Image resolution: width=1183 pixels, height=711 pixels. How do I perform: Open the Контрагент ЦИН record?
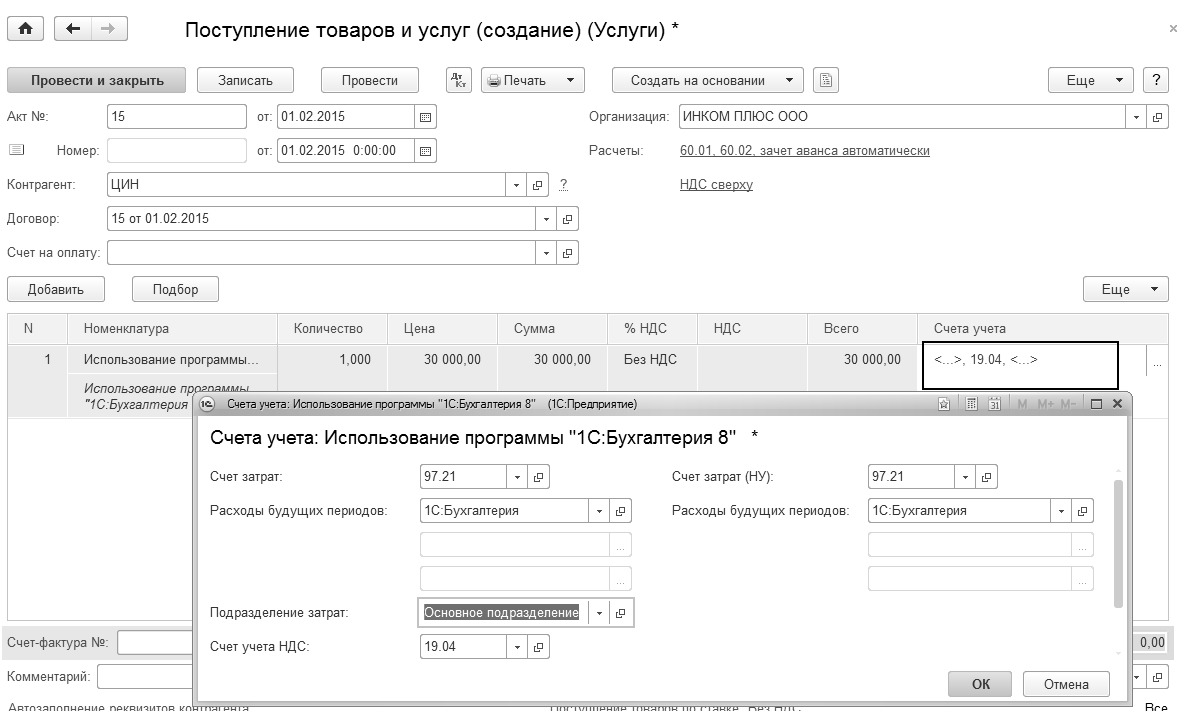[537, 185]
